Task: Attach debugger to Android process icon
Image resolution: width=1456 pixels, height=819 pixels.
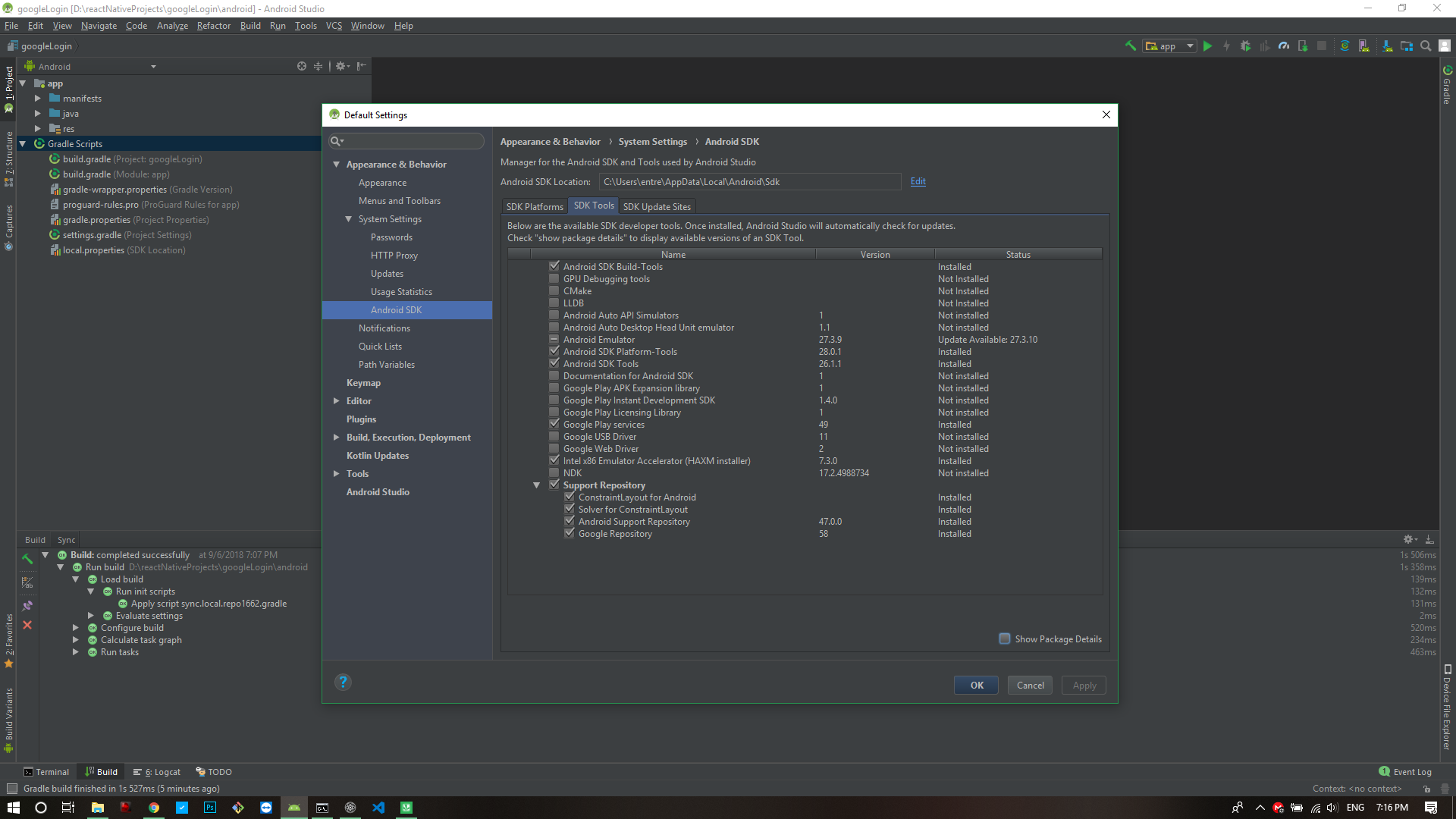Action: pyautogui.click(x=1303, y=46)
